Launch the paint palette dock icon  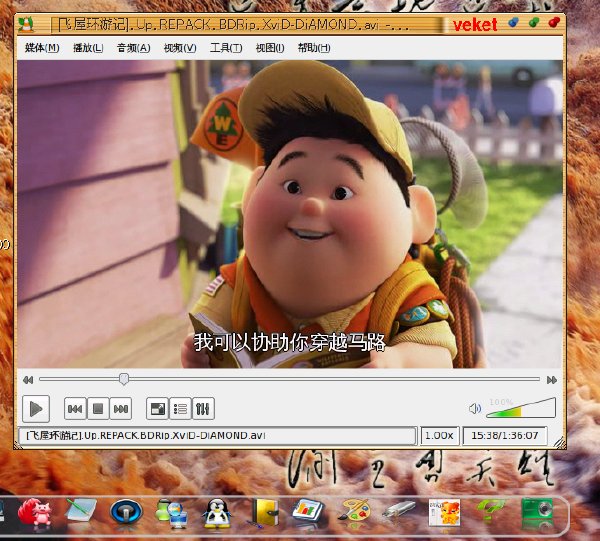pos(354,510)
